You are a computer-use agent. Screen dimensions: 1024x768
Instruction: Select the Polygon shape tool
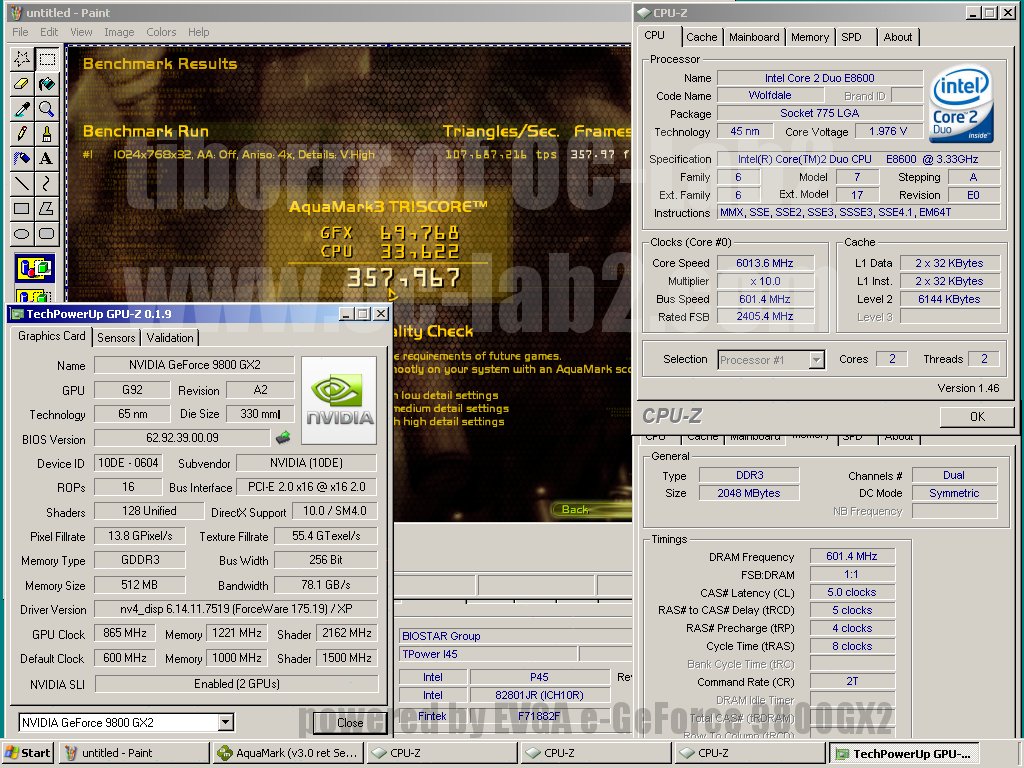pos(47,208)
